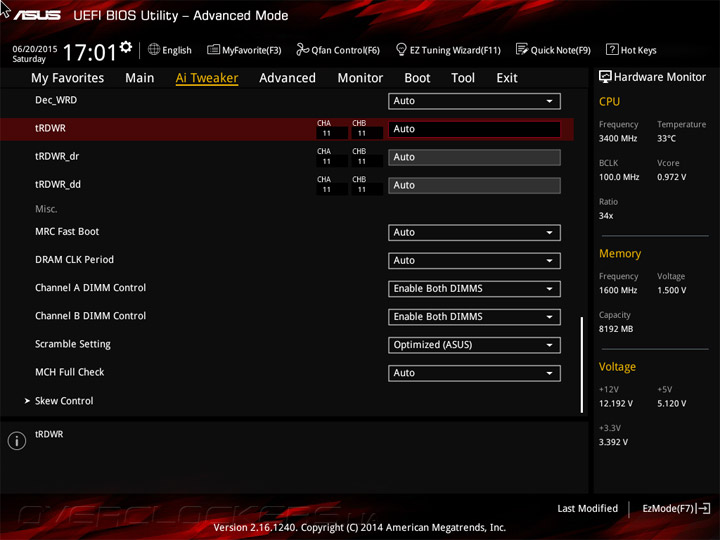
Task: Open Qfan Control(F6)
Action: [x=338, y=50]
